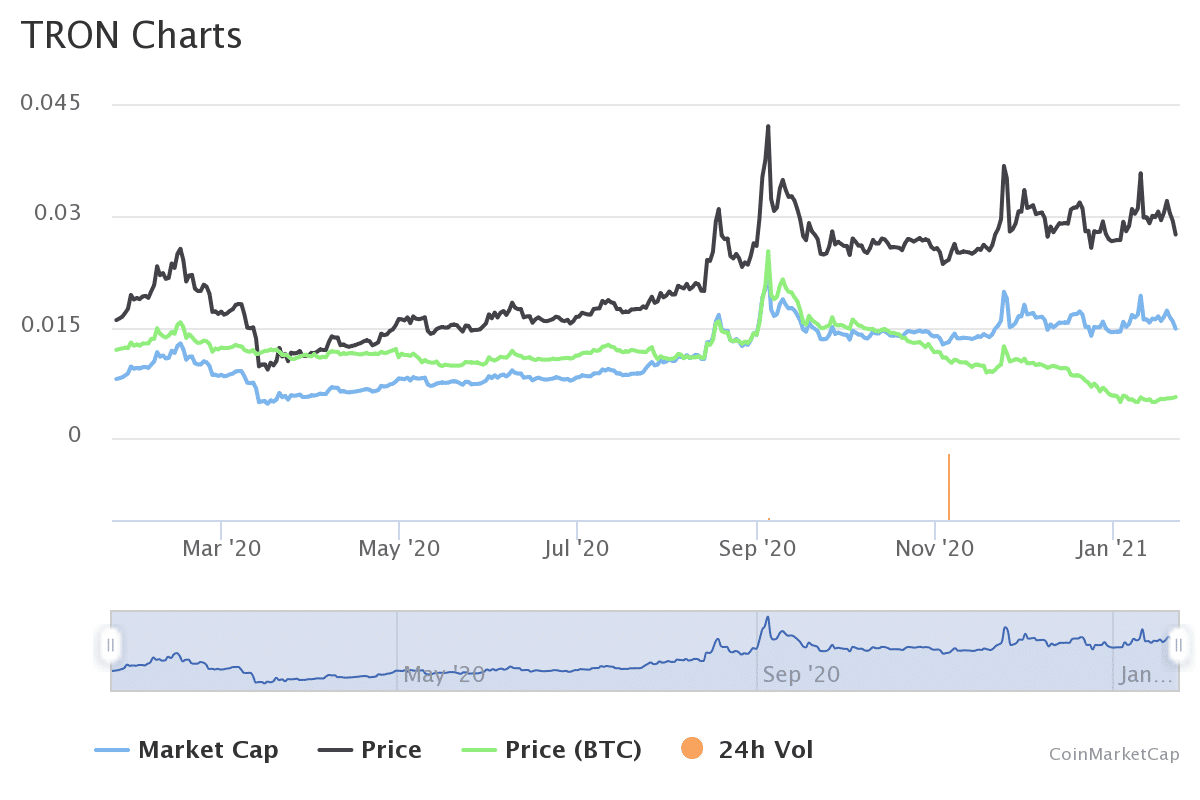Toggle the green Price (BTC) legend line icon

[x=479, y=750]
